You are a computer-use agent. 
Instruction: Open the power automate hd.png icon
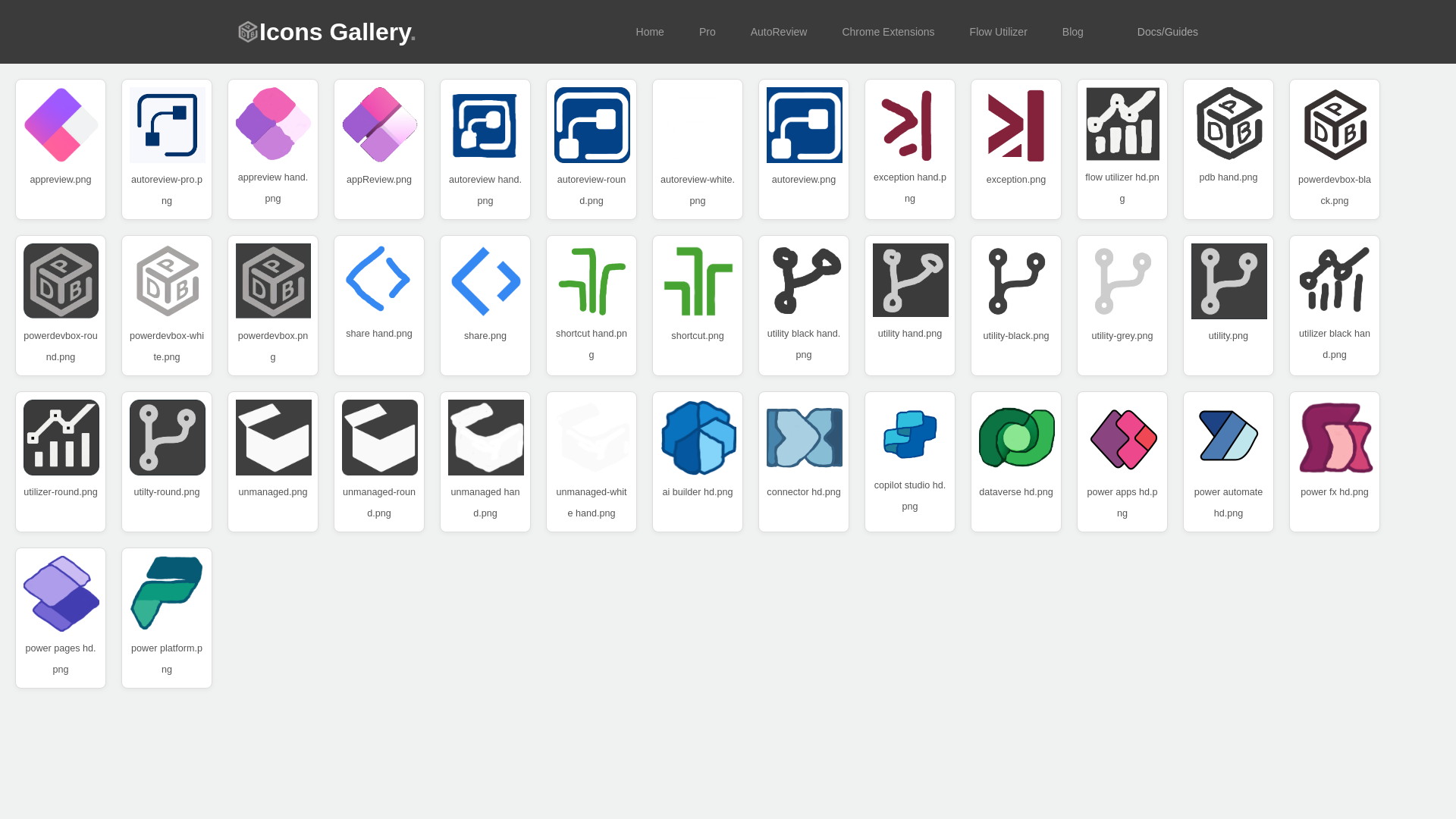(1228, 438)
